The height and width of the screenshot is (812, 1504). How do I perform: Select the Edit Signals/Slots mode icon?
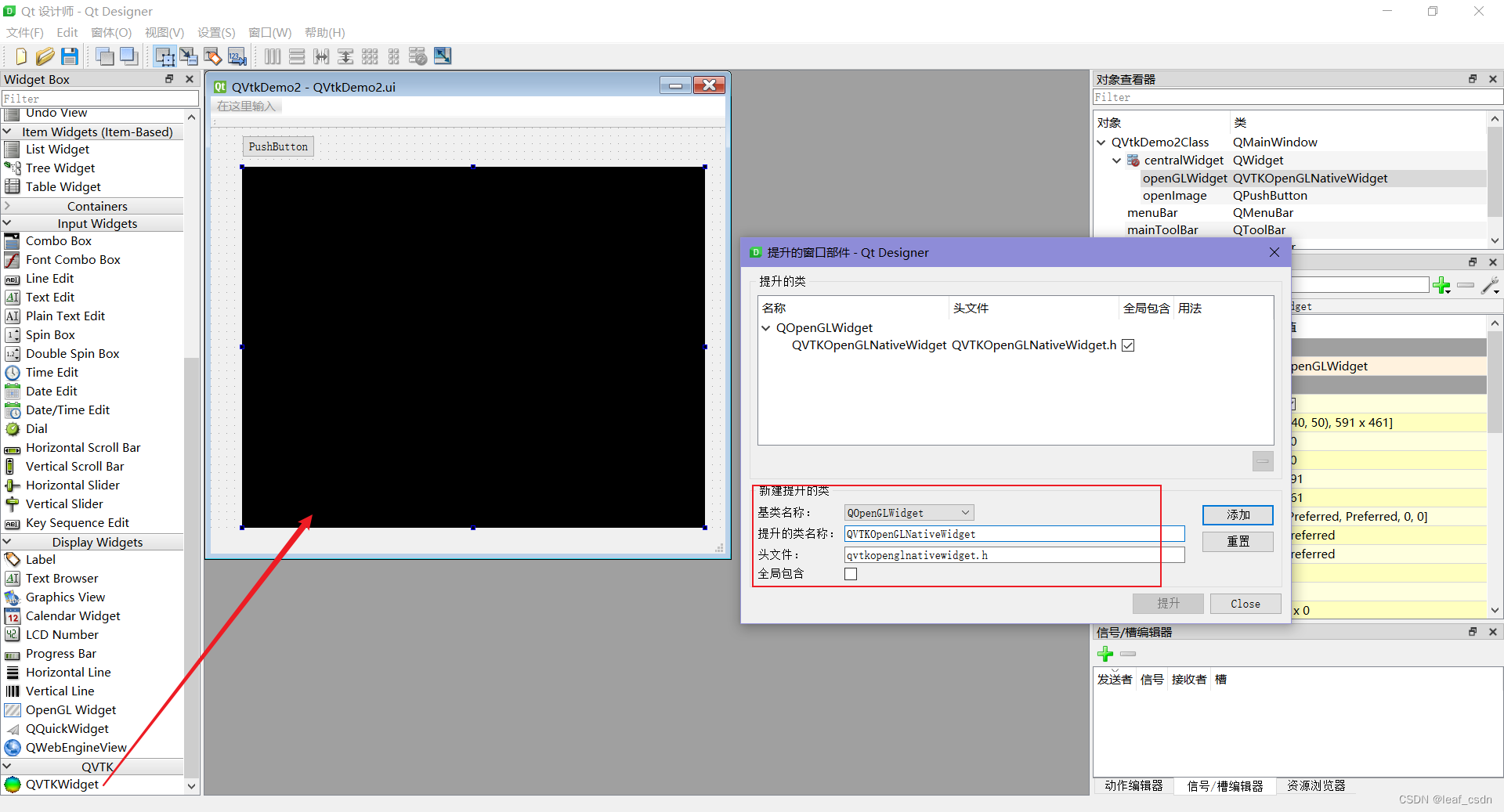188,56
